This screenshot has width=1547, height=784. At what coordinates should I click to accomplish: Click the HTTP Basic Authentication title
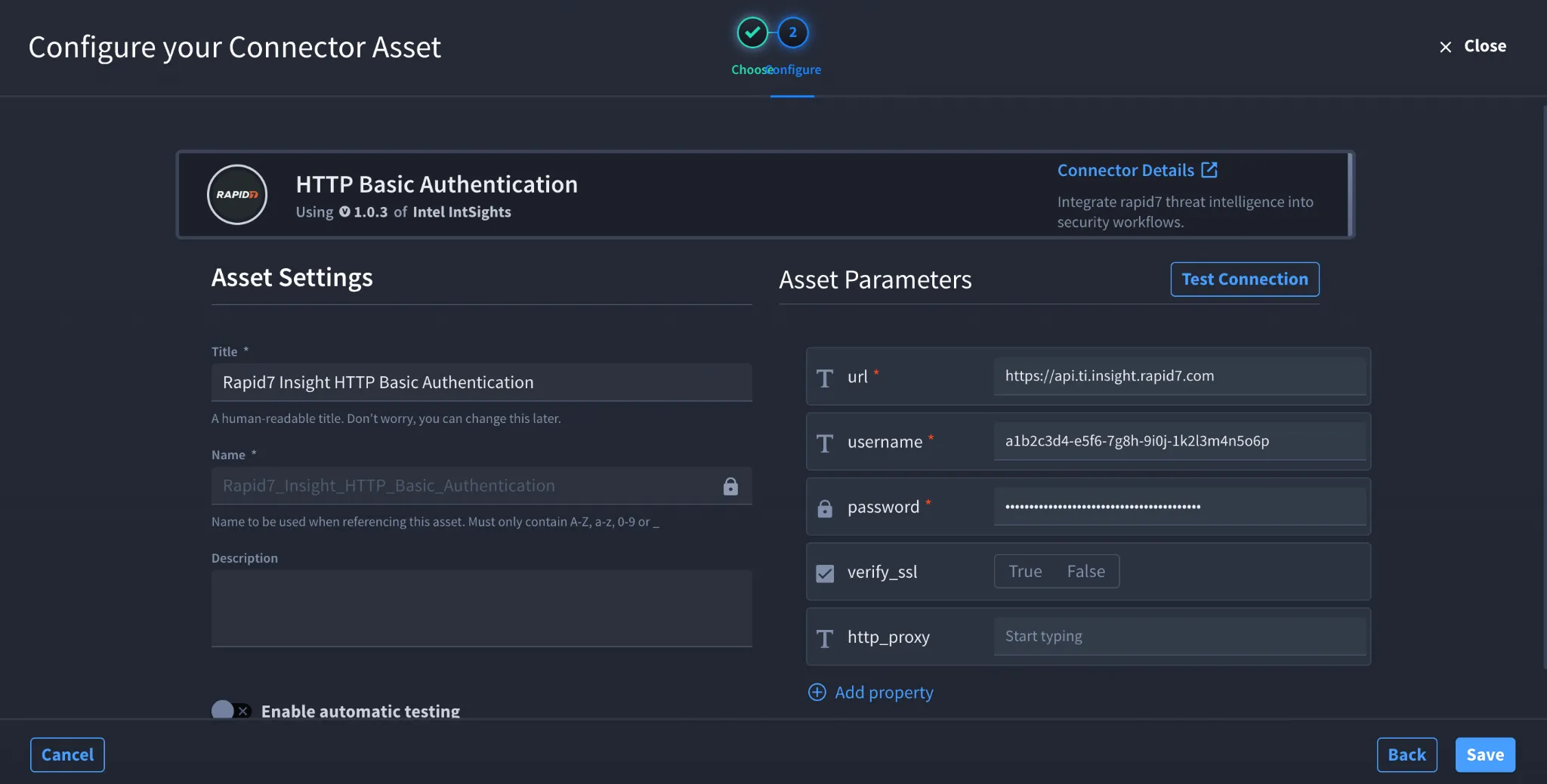437,184
